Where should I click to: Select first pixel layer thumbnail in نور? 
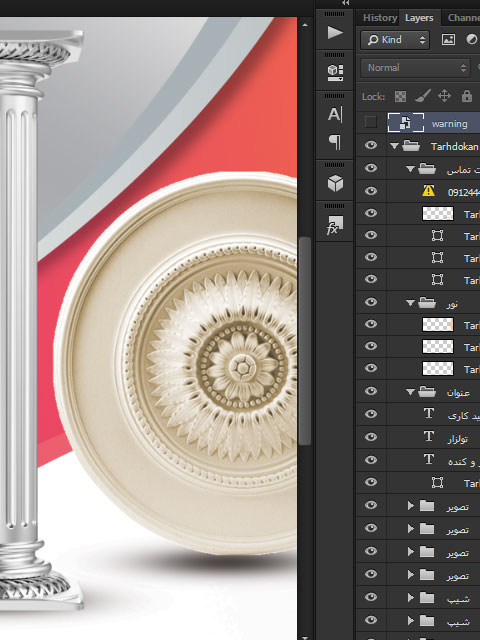pyautogui.click(x=438, y=324)
